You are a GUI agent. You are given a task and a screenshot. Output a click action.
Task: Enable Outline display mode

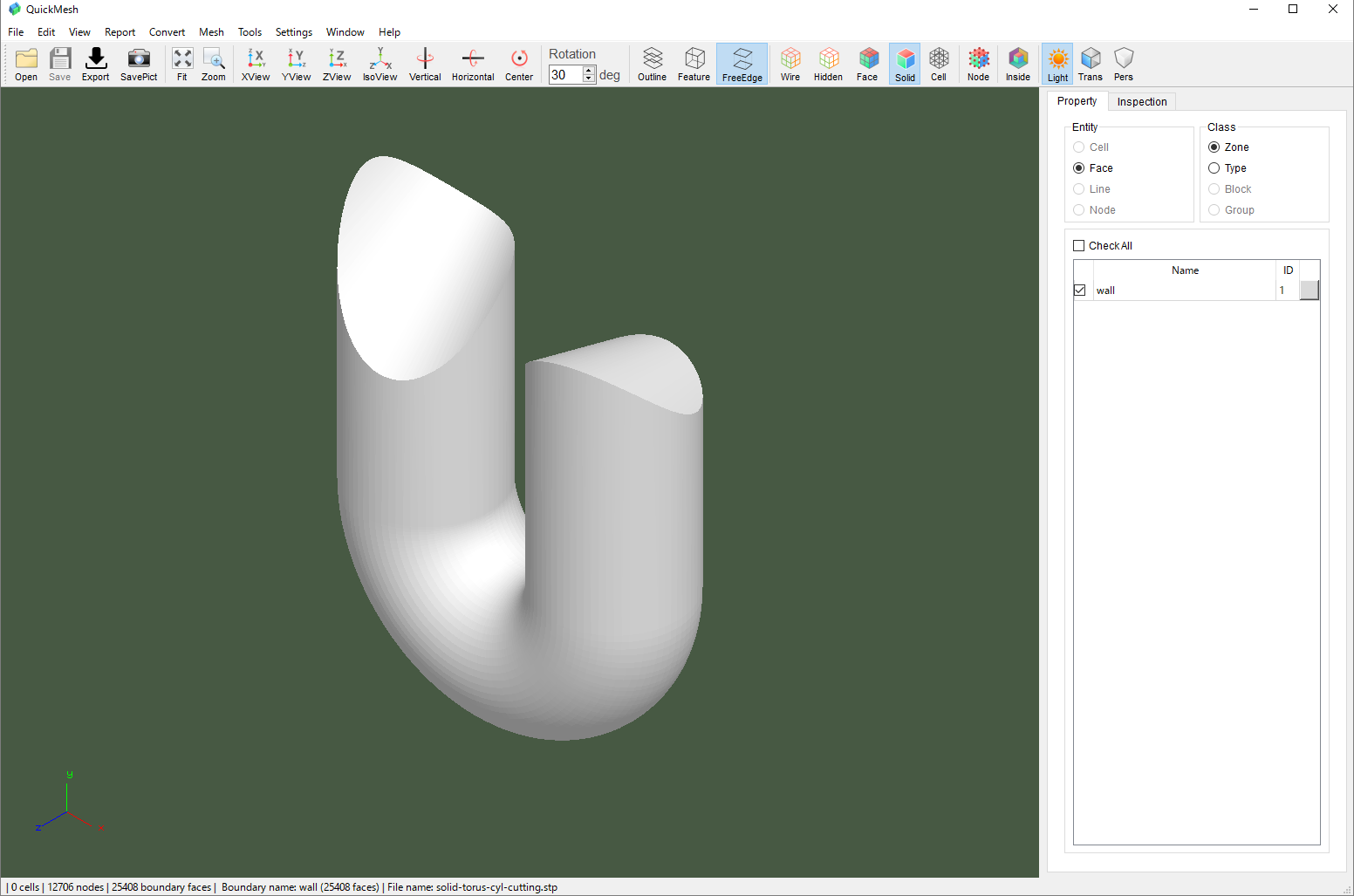tap(653, 65)
